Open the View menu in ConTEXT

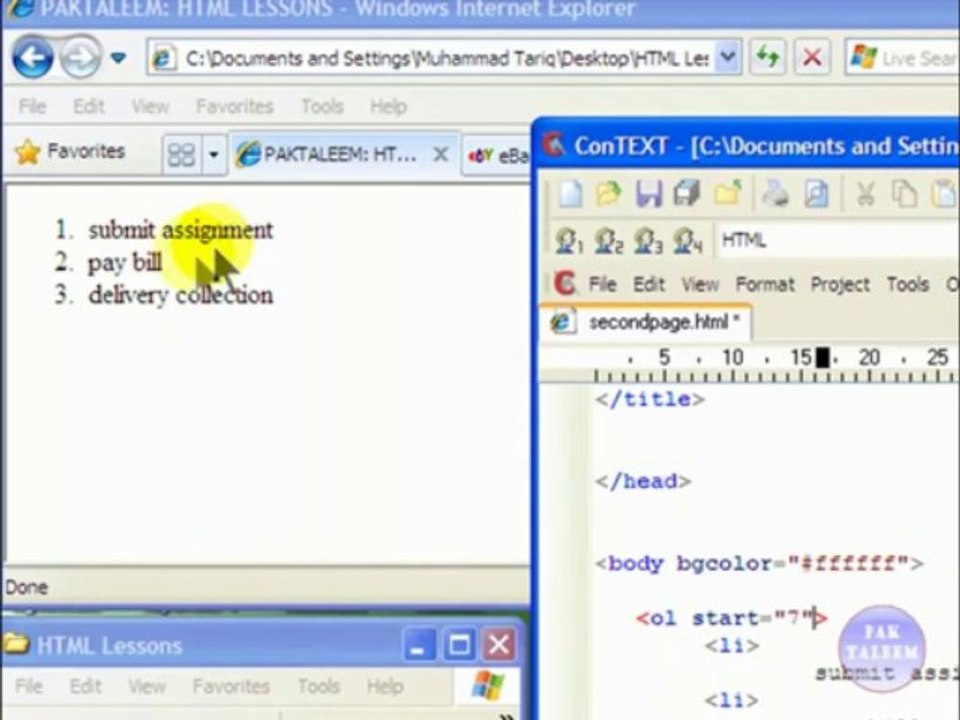tap(700, 284)
